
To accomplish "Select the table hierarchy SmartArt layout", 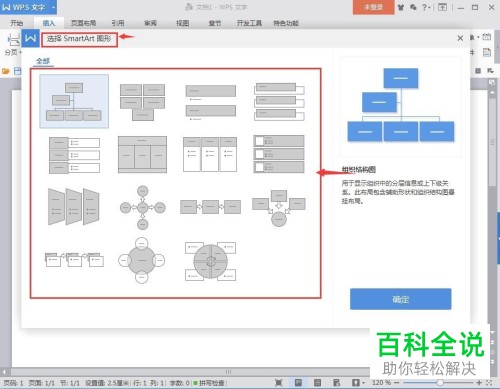I will [x=142, y=154].
